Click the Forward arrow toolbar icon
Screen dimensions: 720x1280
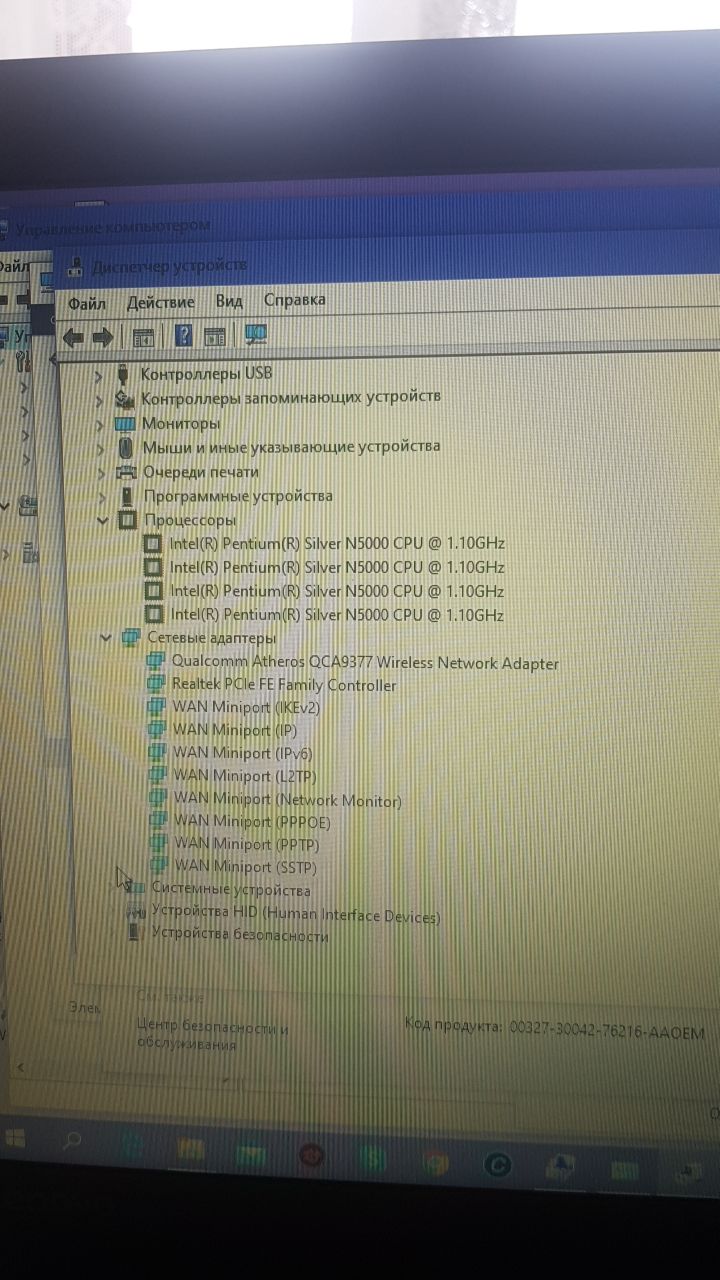(103, 336)
